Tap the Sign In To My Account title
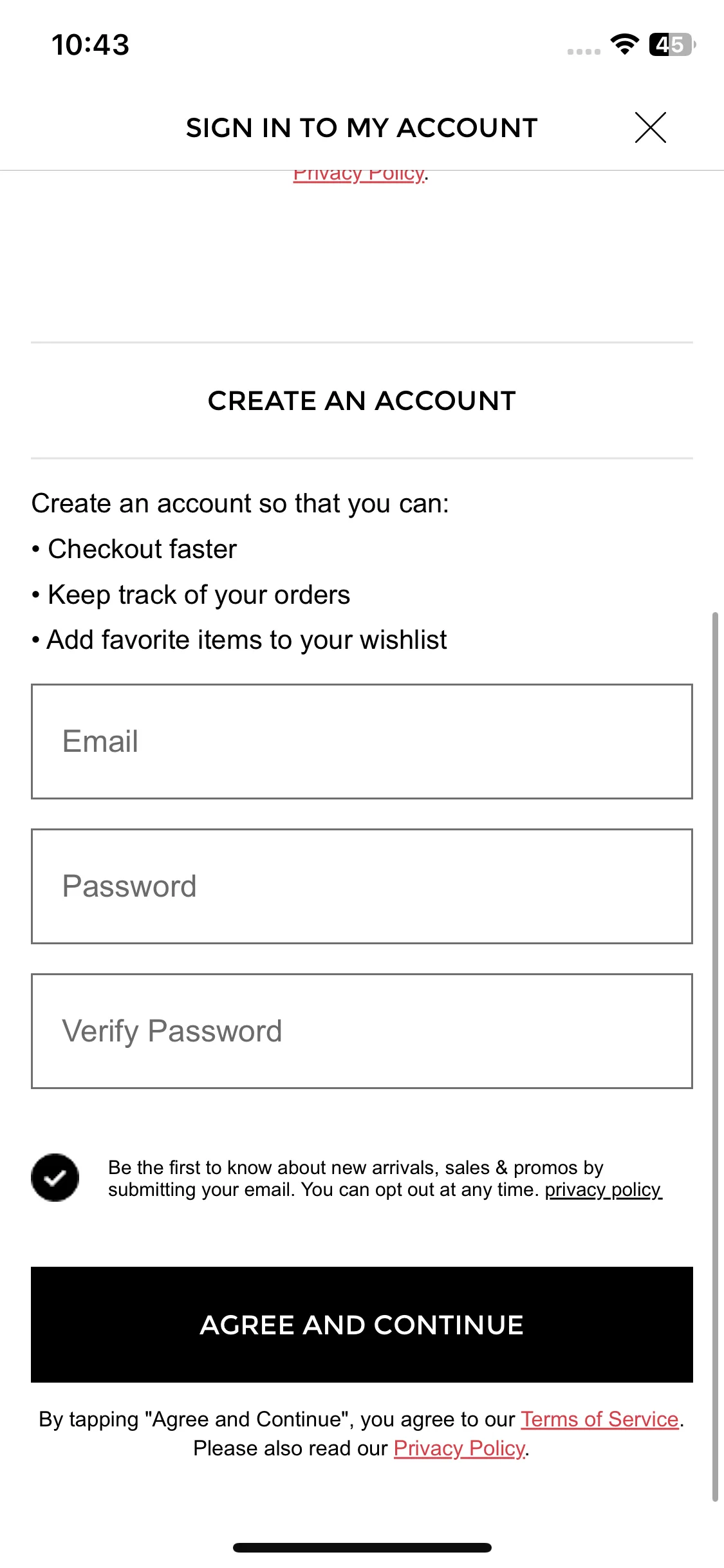 pos(362,127)
